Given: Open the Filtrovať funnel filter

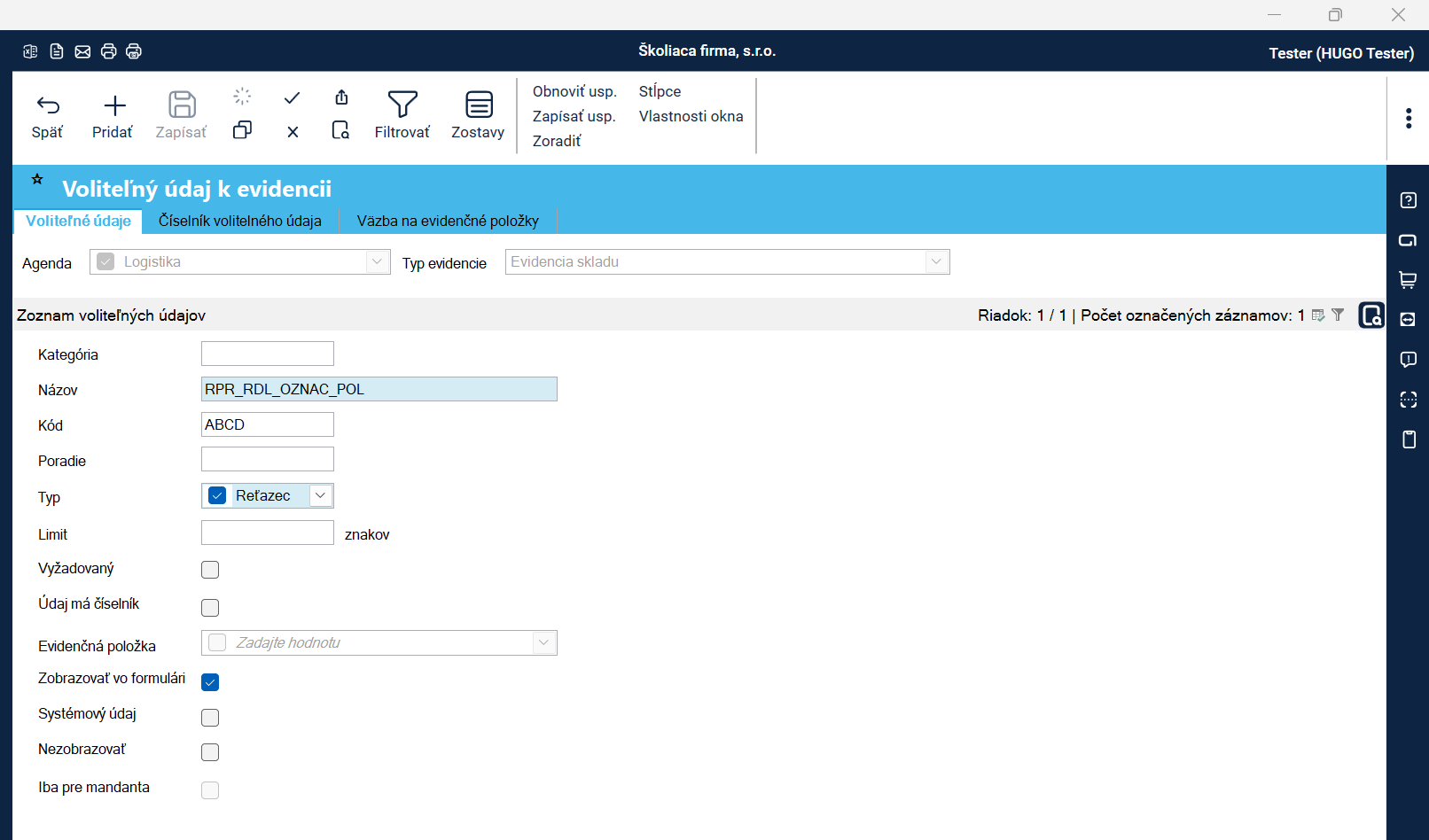Looking at the screenshot, I should pos(402,105).
